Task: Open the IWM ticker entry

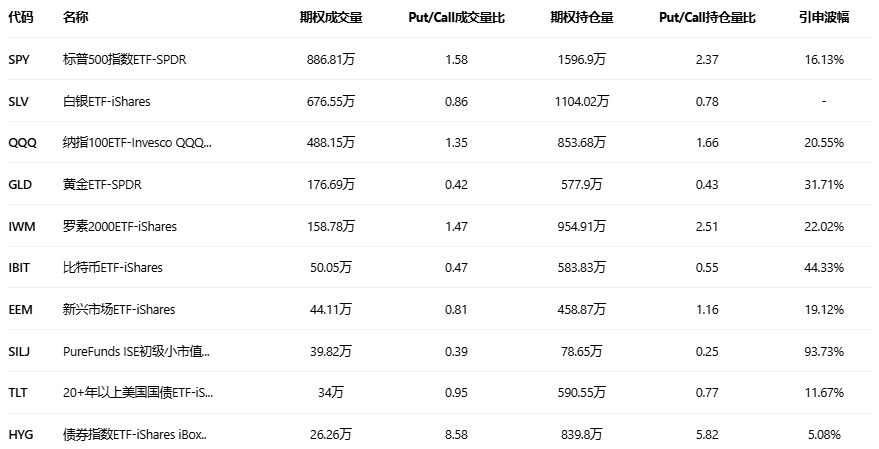Action: pyautogui.click(x=22, y=226)
